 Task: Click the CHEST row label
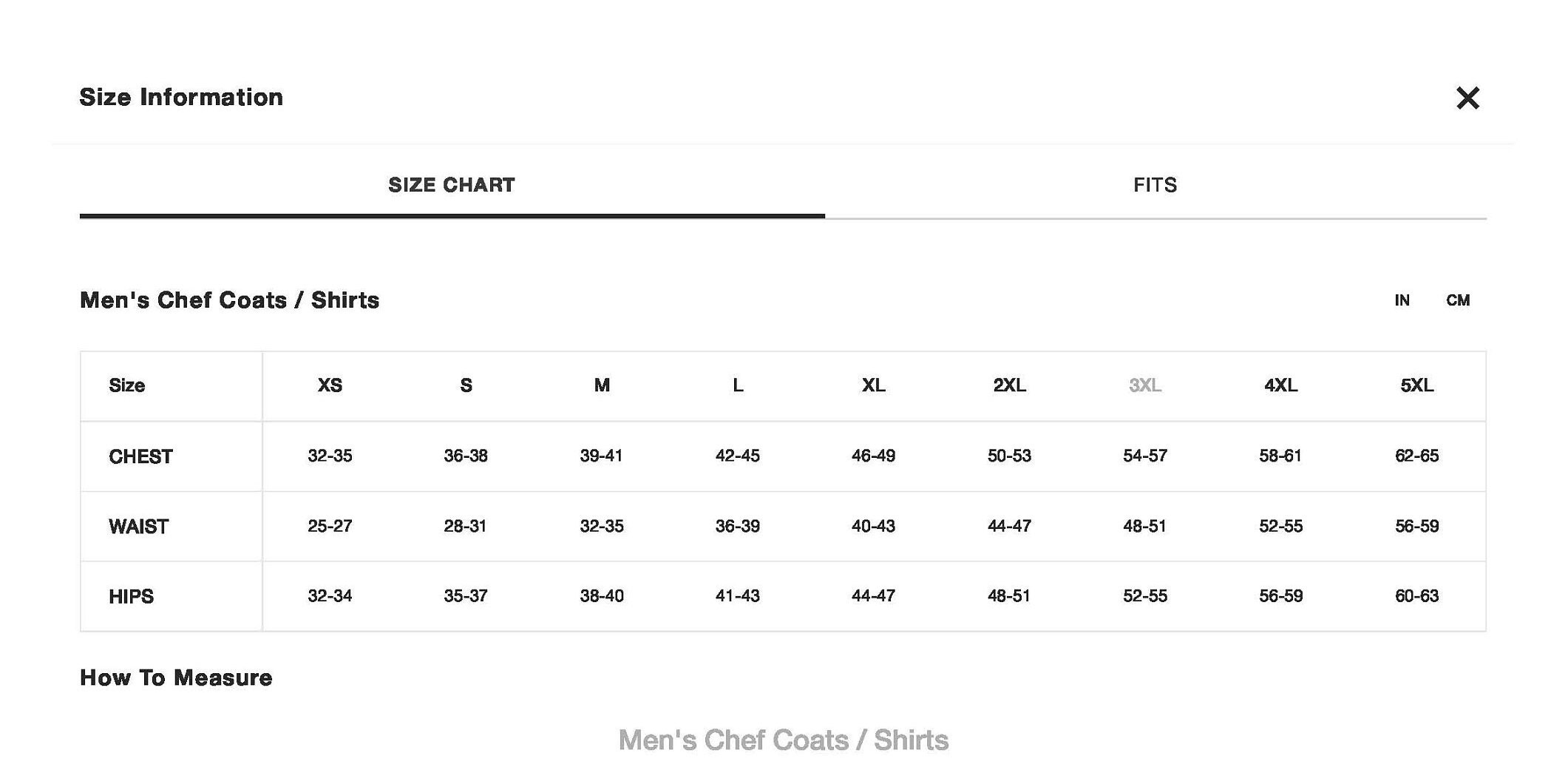pos(140,457)
